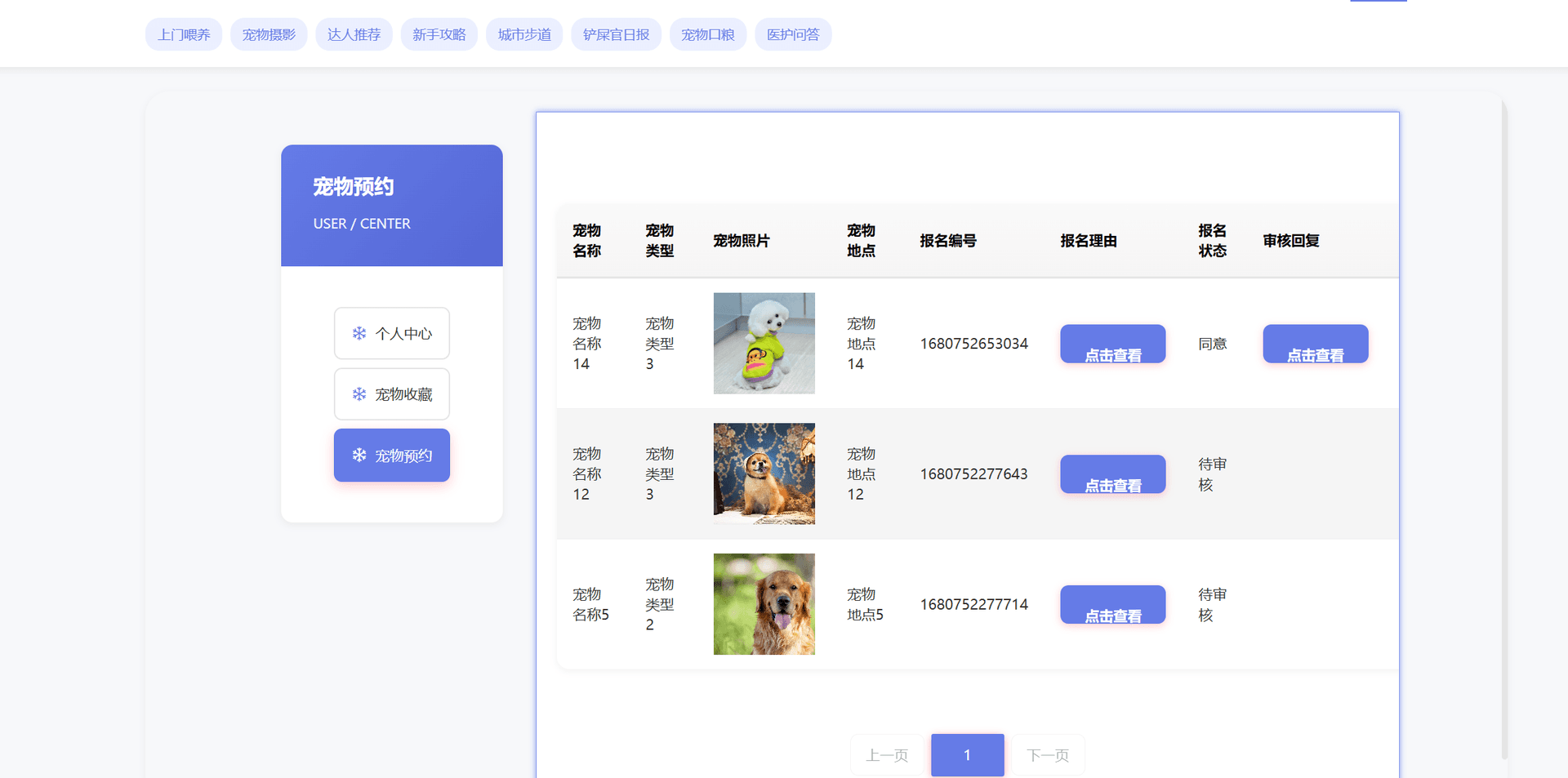Click the snowflake icon beside 宠物收藏
Image resolution: width=1568 pixels, height=778 pixels.
[x=358, y=394]
